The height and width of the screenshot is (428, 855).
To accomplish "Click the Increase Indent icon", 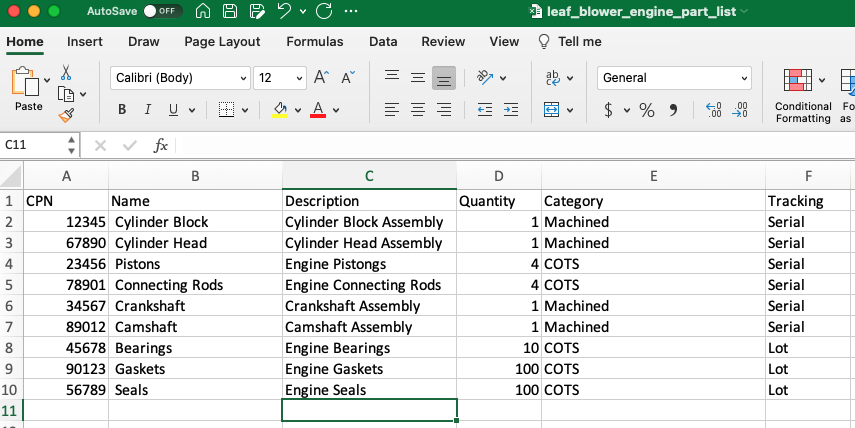I will point(508,110).
